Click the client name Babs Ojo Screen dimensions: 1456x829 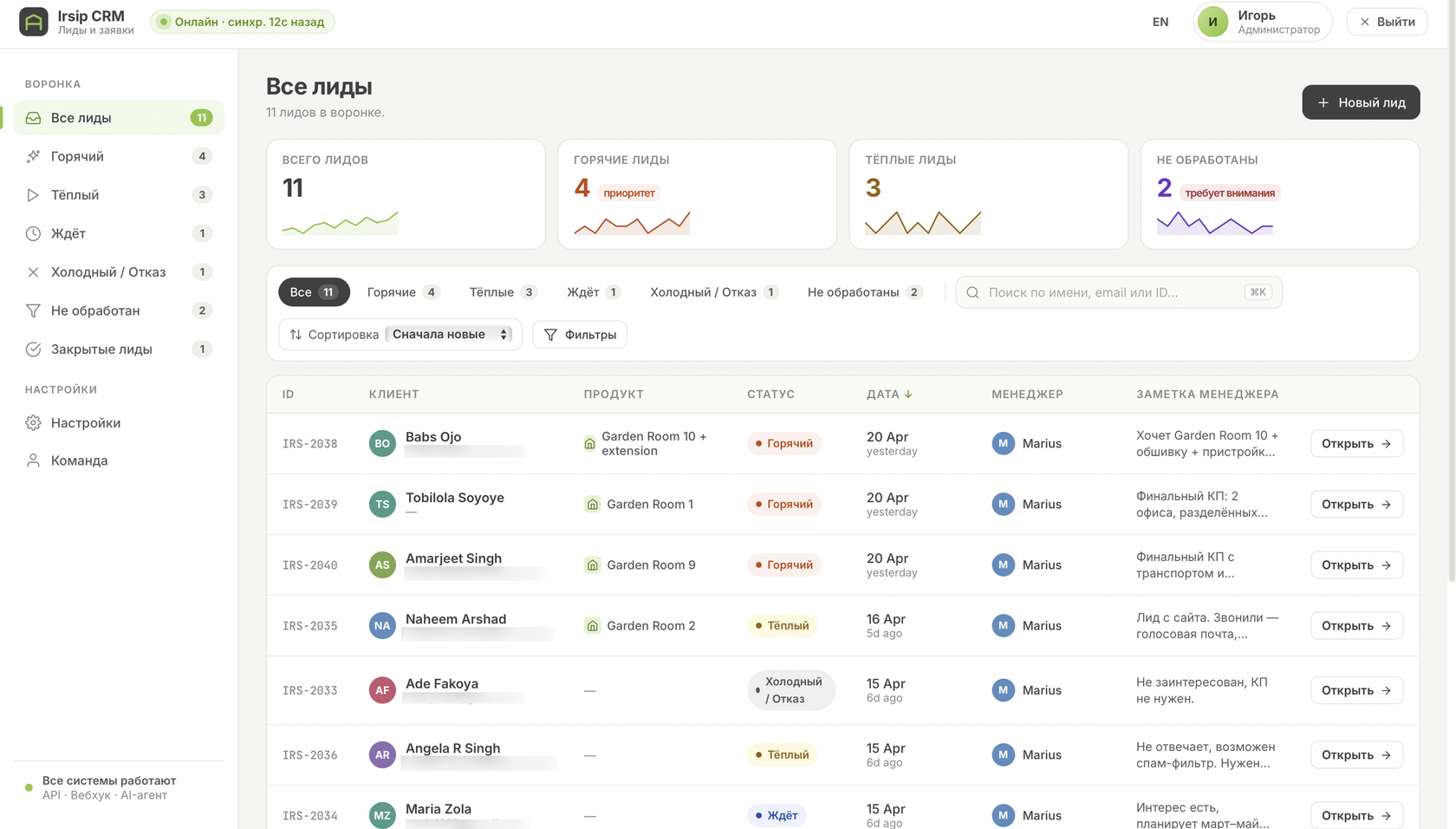pyautogui.click(x=433, y=437)
